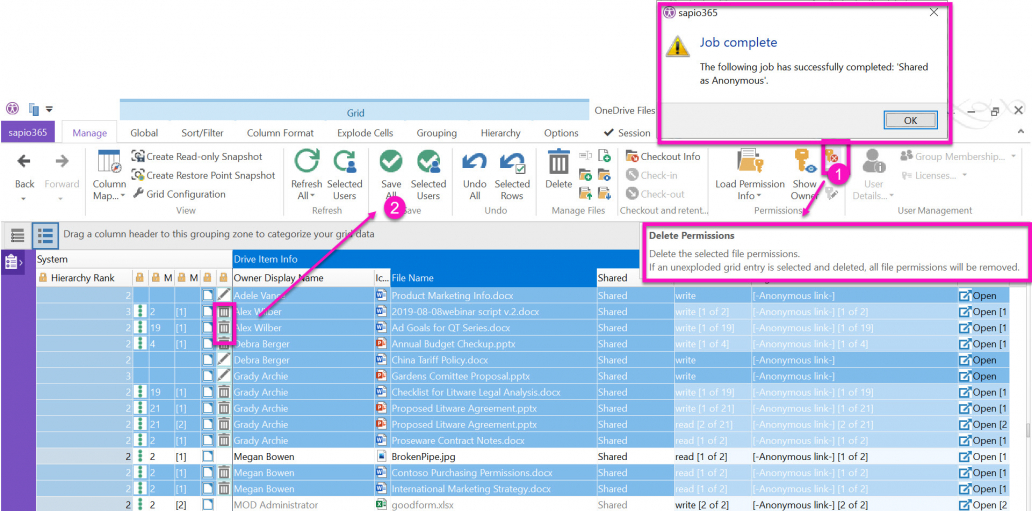Collapse the ribbon with the chevron
This screenshot has height=511, width=1032.
(x=1021, y=133)
